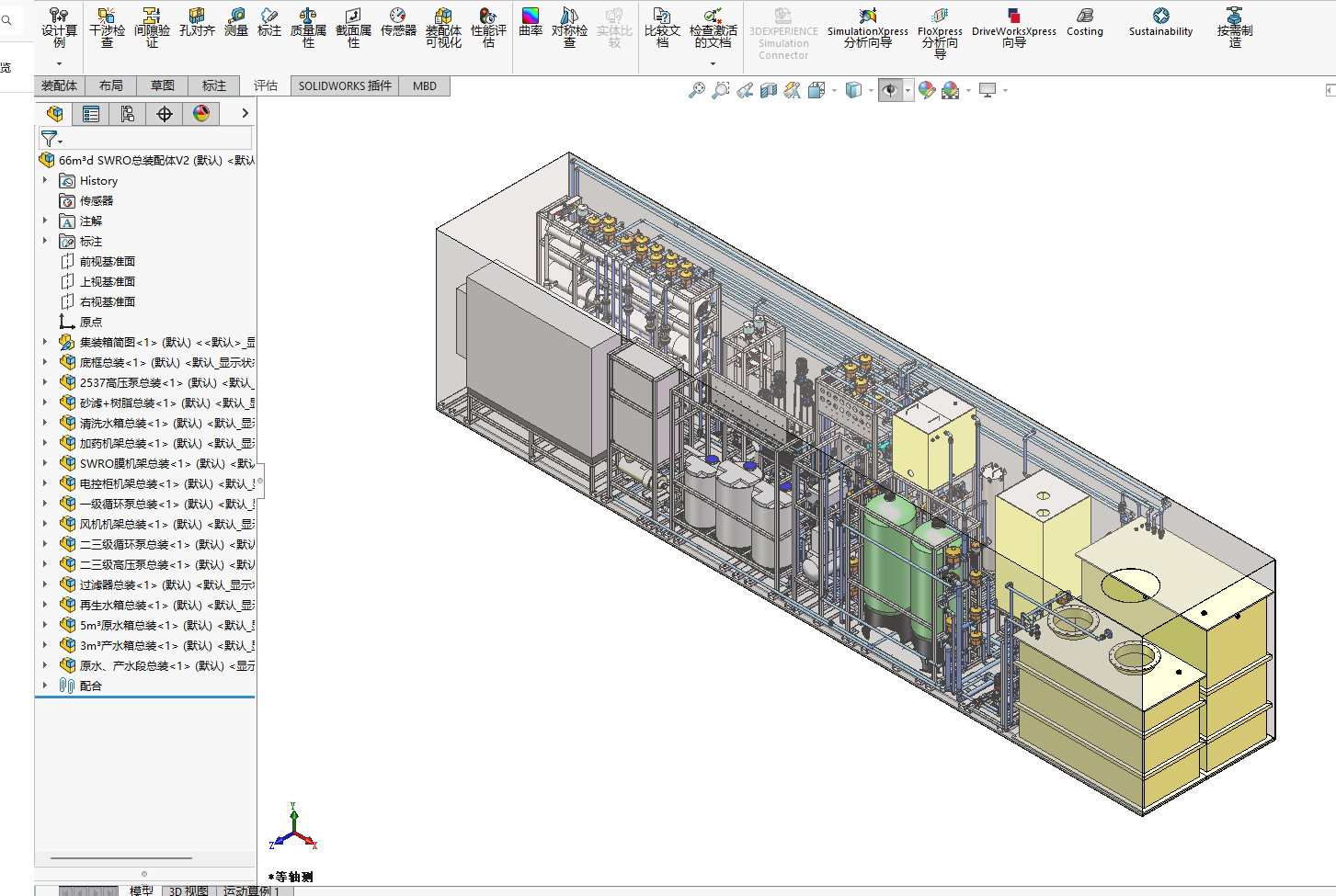Image resolution: width=1336 pixels, height=896 pixels.
Task: Toggle the Section View icon
Action: 769,90
